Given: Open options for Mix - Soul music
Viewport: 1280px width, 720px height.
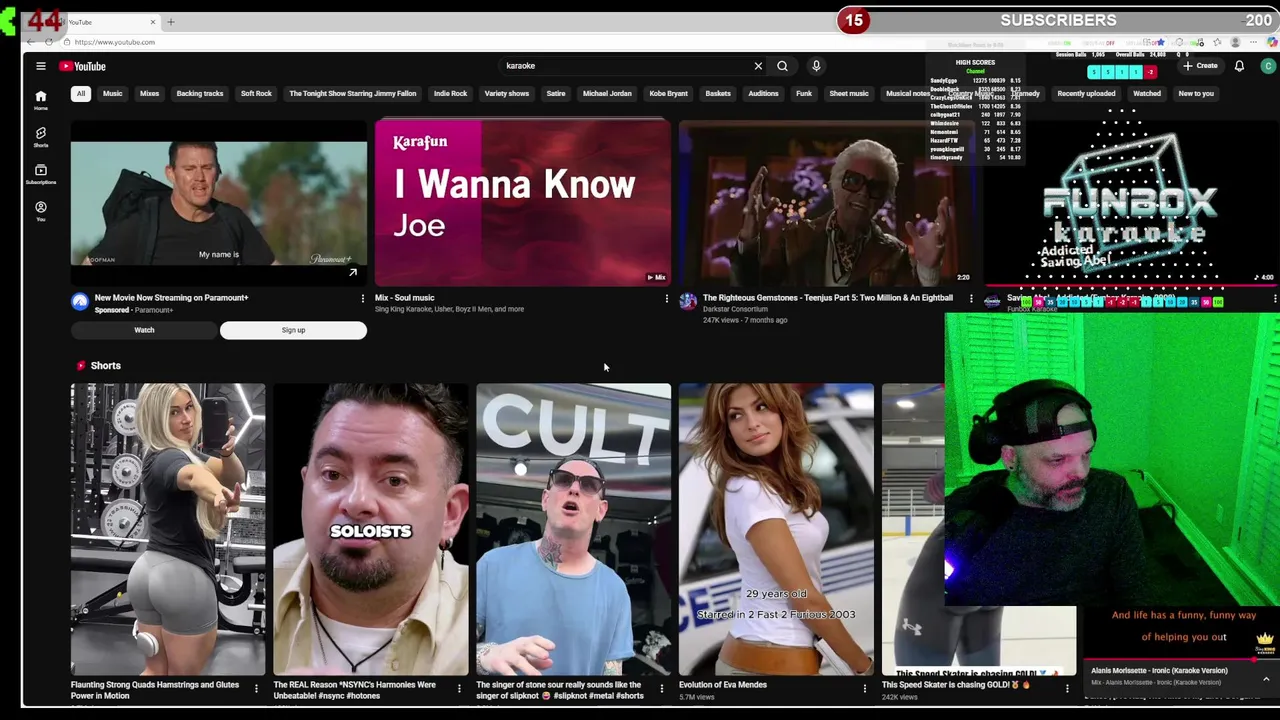Looking at the screenshot, I should 667,298.
